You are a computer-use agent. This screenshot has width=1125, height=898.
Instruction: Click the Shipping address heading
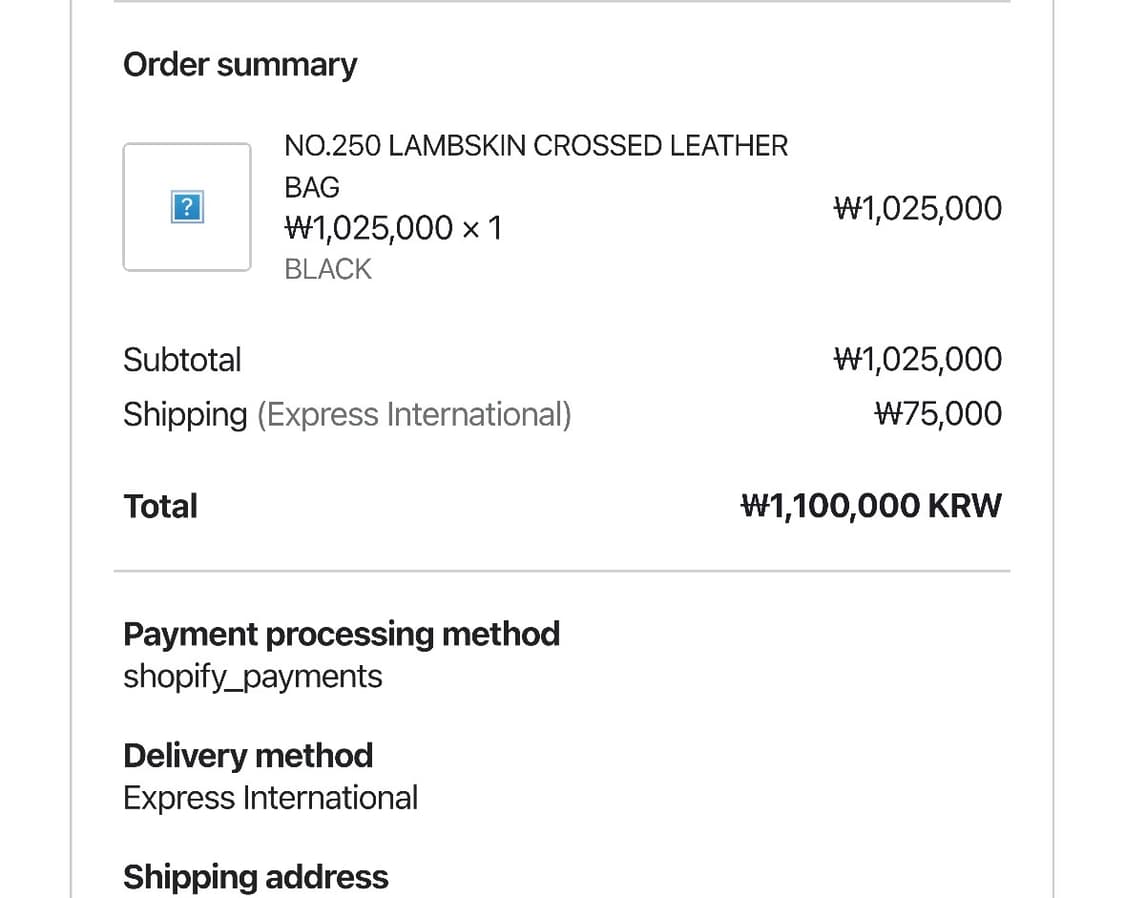(x=255, y=877)
